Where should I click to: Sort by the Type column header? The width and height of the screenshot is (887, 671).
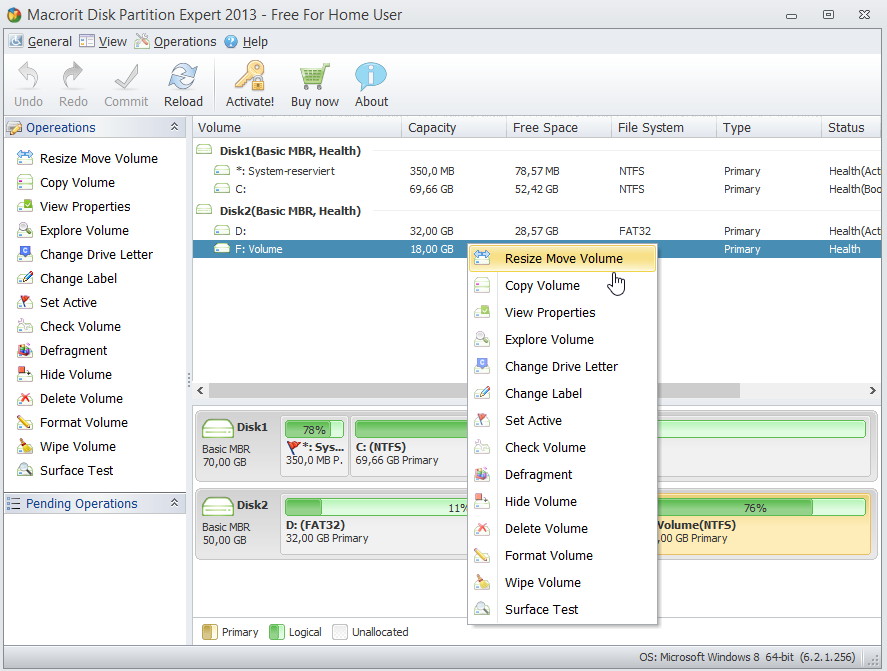click(x=769, y=128)
